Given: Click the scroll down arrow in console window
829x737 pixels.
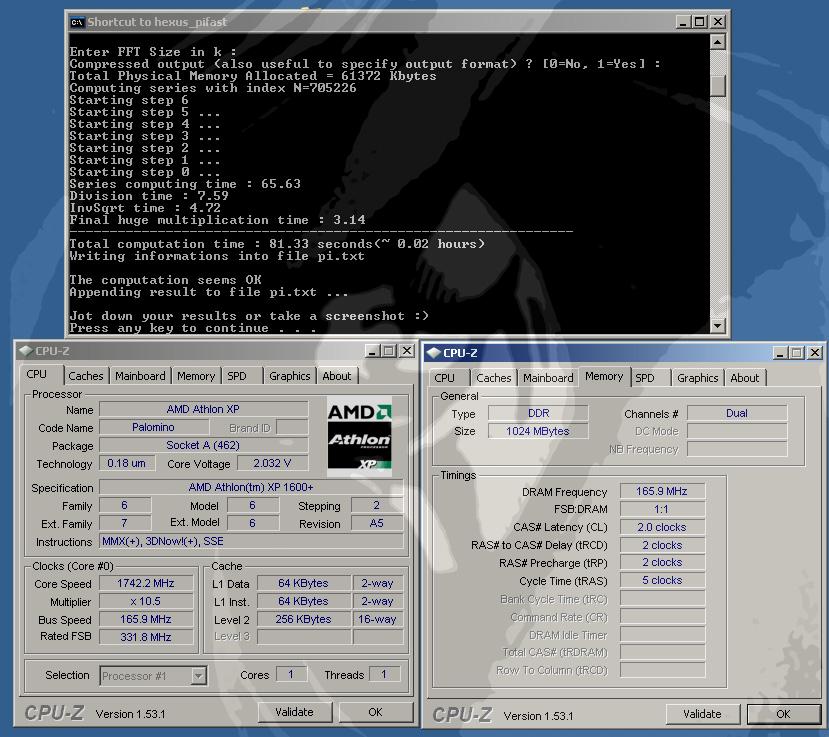Looking at the screenshot, I should [717, 326].
